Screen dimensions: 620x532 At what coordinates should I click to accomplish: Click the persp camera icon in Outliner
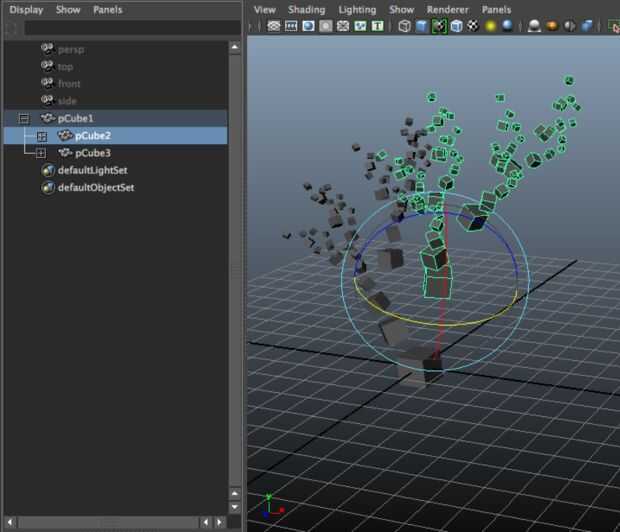click(x=47, y=49)
